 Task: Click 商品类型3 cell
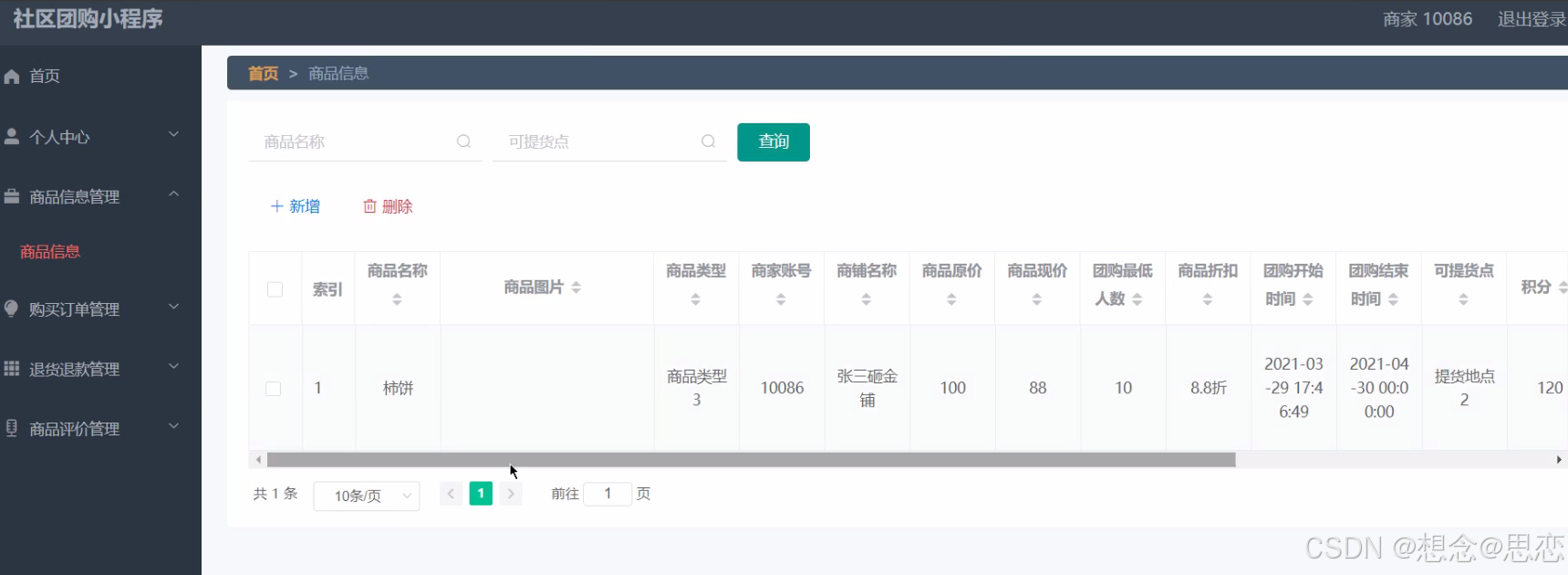(697, 388)
